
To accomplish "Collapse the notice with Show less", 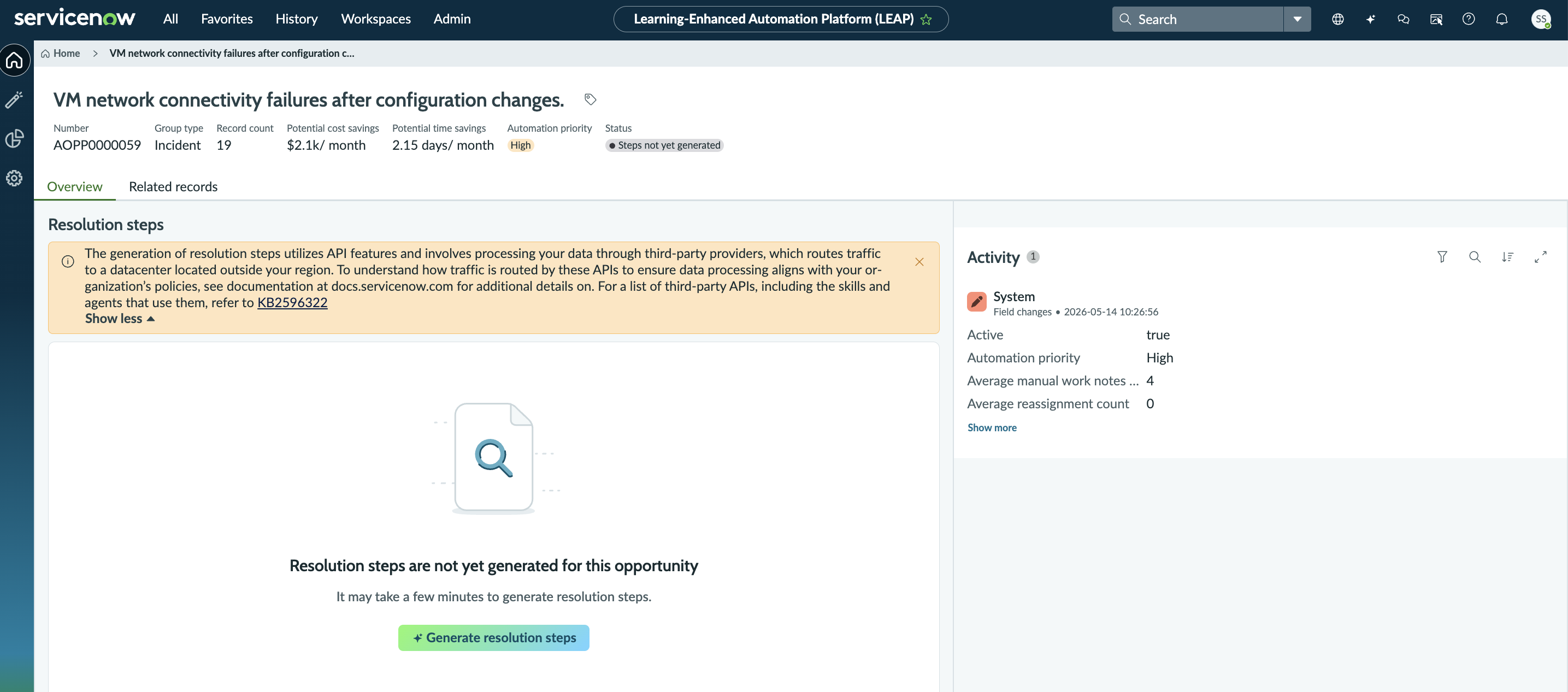I will [x=120, y=319].
